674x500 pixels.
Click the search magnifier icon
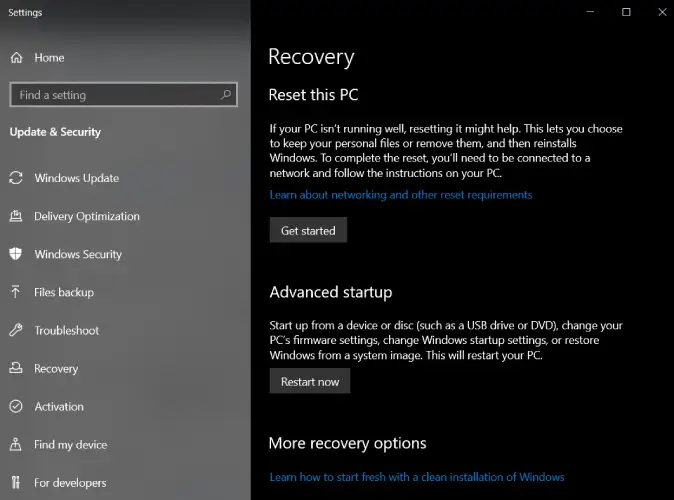tap(227, 95)
